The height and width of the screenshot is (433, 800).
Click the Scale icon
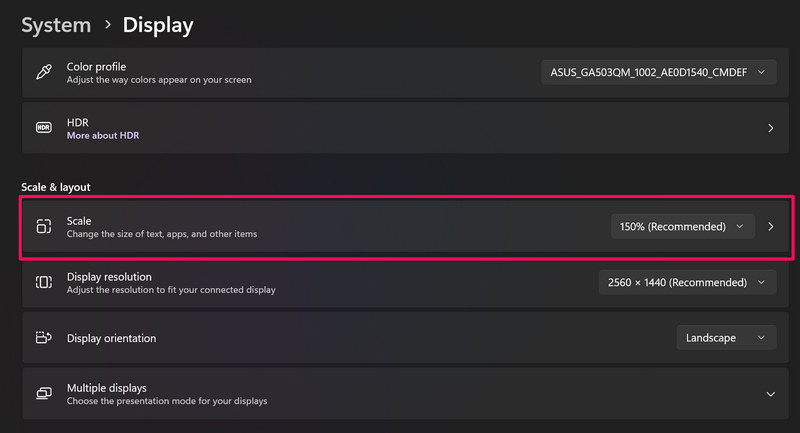click(x=43, y=226)
